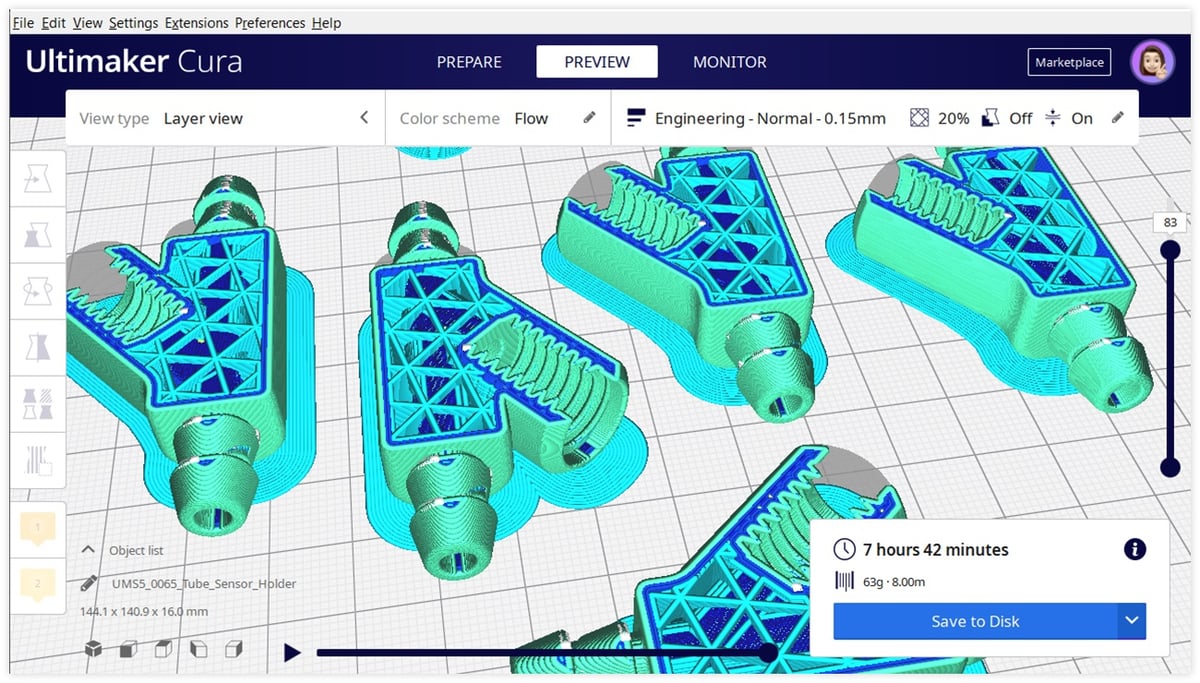Switch to top view cube icon

click(163, 650)
